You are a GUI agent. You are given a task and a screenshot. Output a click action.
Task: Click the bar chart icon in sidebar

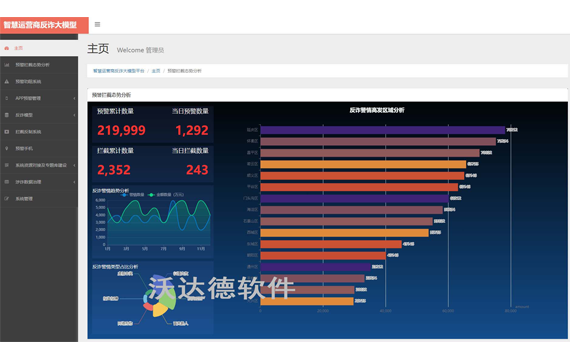pyautogui.click(x=7, y=65)
